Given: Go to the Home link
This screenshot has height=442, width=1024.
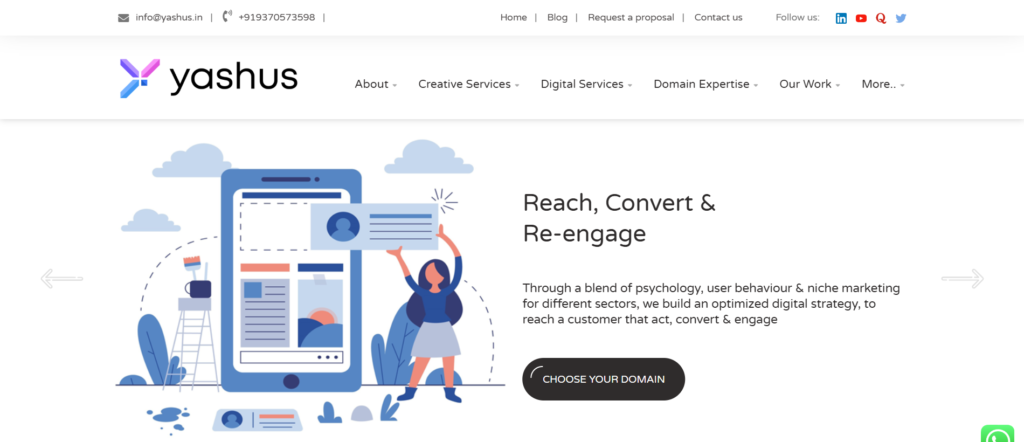Looking at the screenshot, I should pos(513,18).
